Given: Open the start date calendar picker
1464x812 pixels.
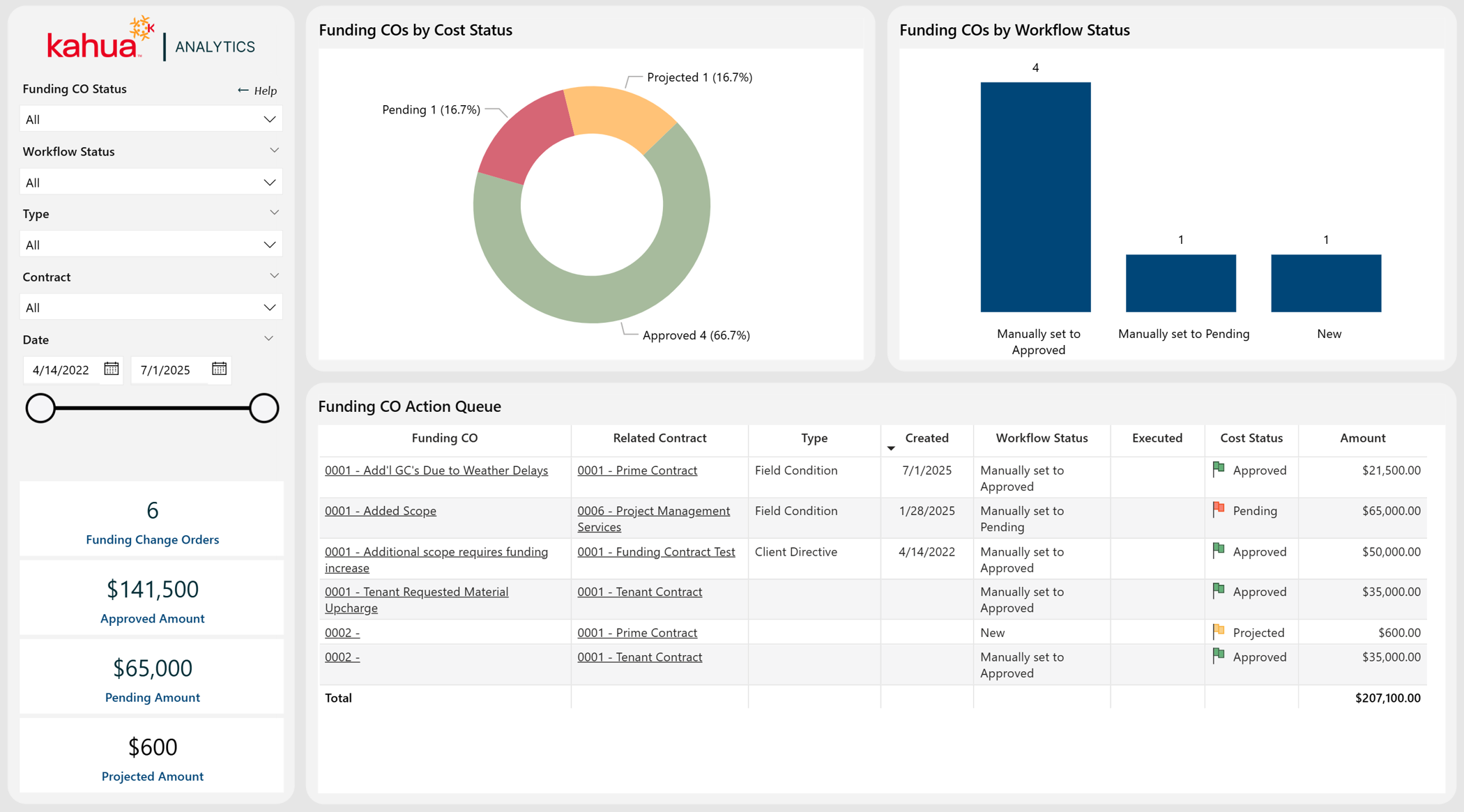Looking at the screenshot, I should point(112,369).
